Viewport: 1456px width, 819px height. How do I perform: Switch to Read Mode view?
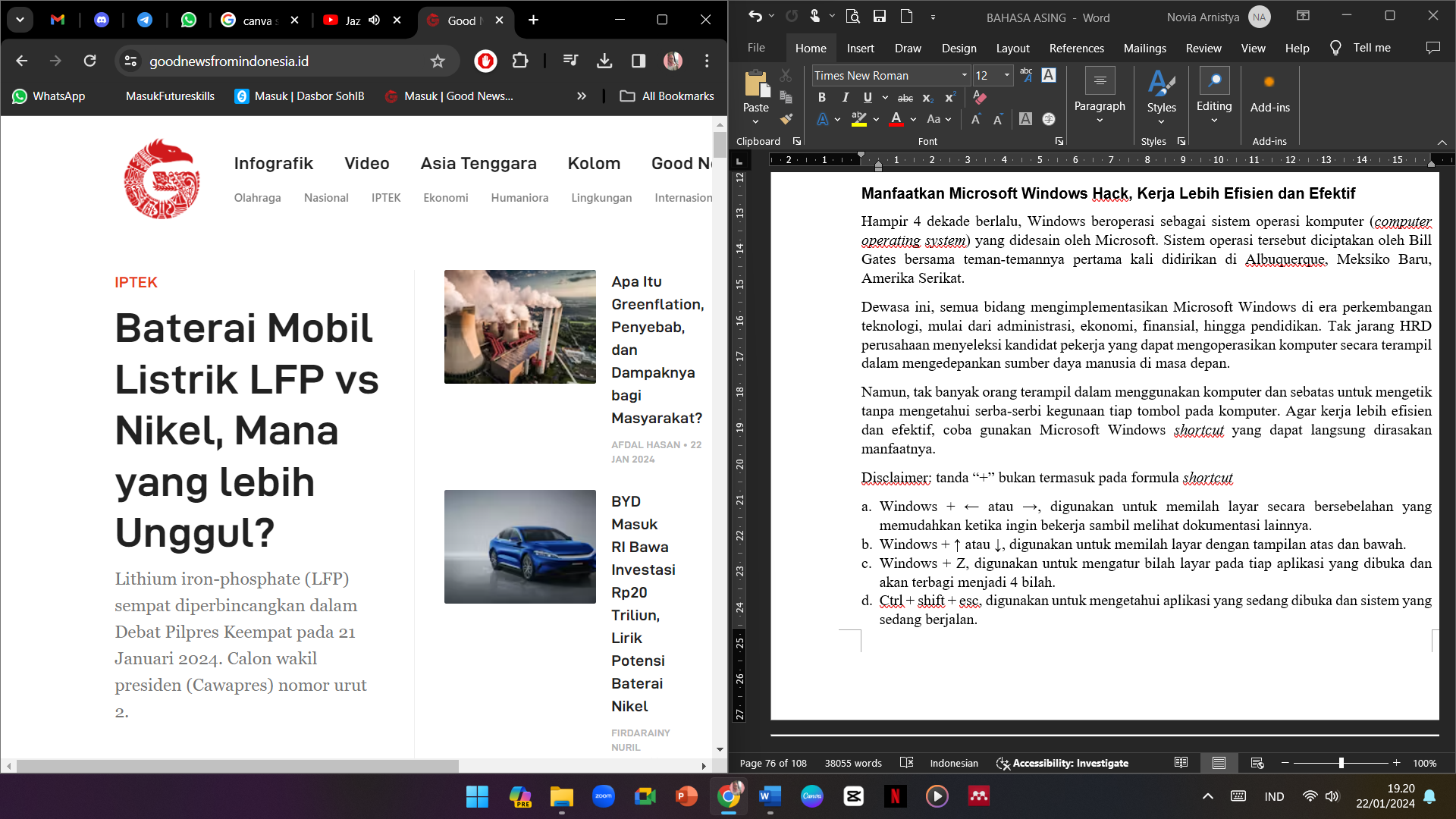1181,763
